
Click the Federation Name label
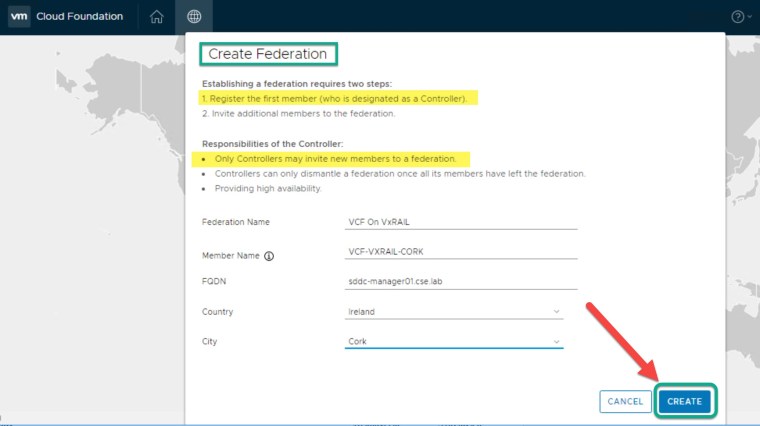(236, 222)
